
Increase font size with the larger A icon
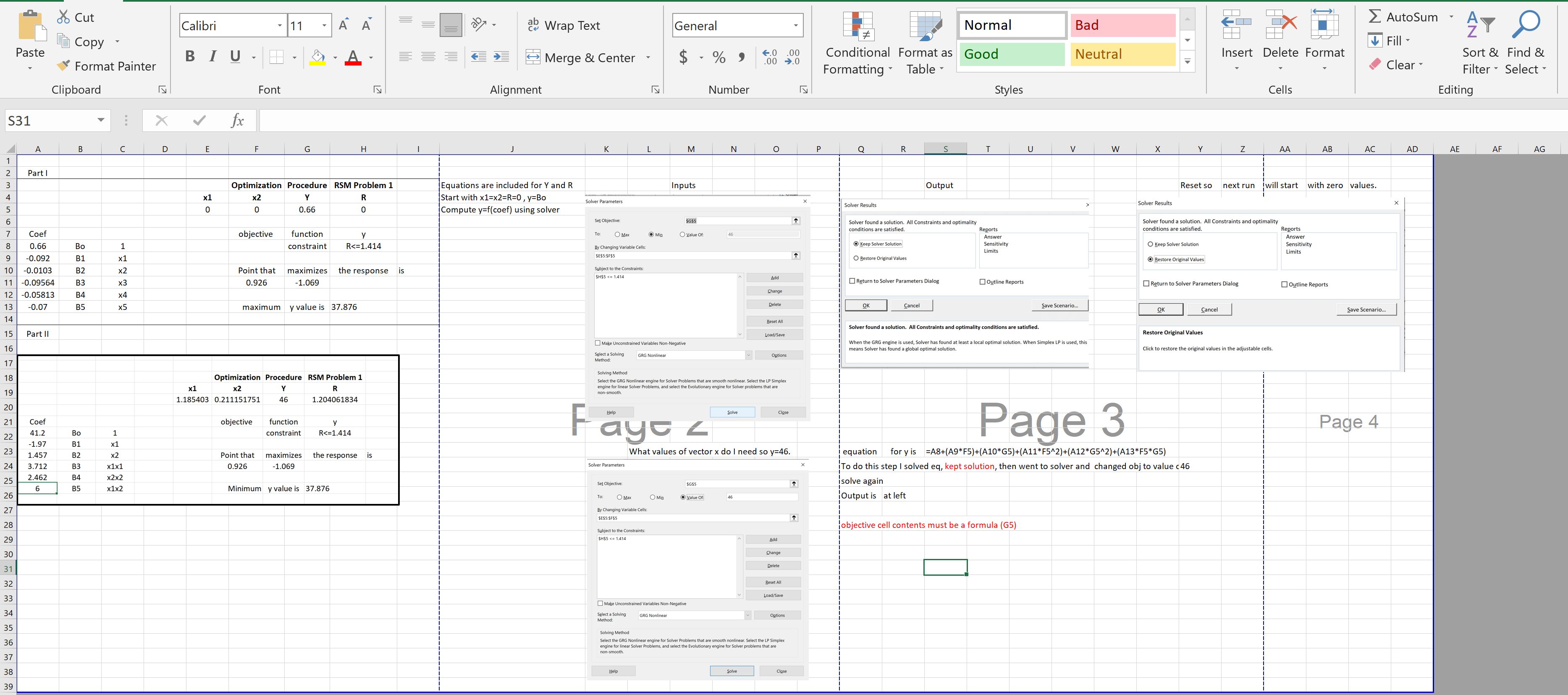click(344, 25)
